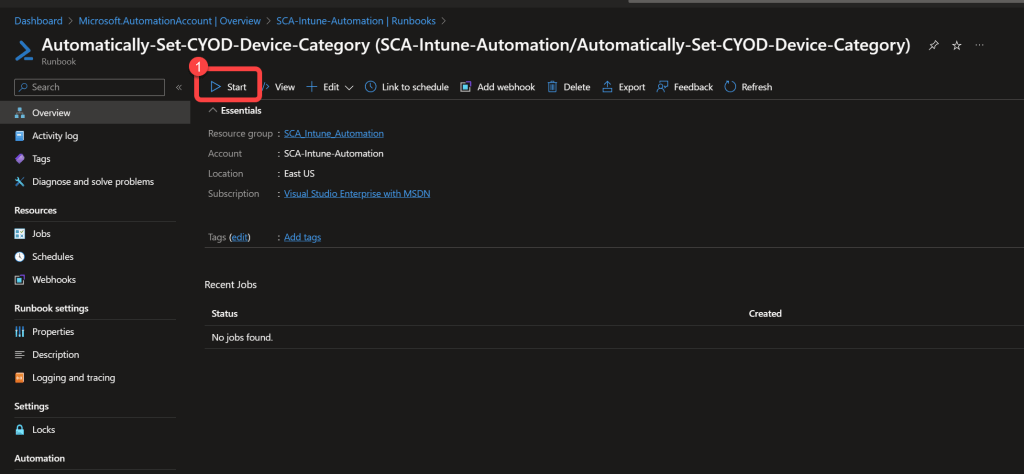Click the Refresh icon in toolbar

click(730, 87)
